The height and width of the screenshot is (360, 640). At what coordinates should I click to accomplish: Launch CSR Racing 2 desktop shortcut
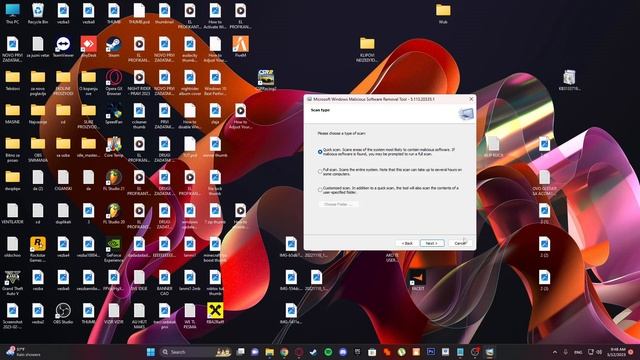coord(266,80)
